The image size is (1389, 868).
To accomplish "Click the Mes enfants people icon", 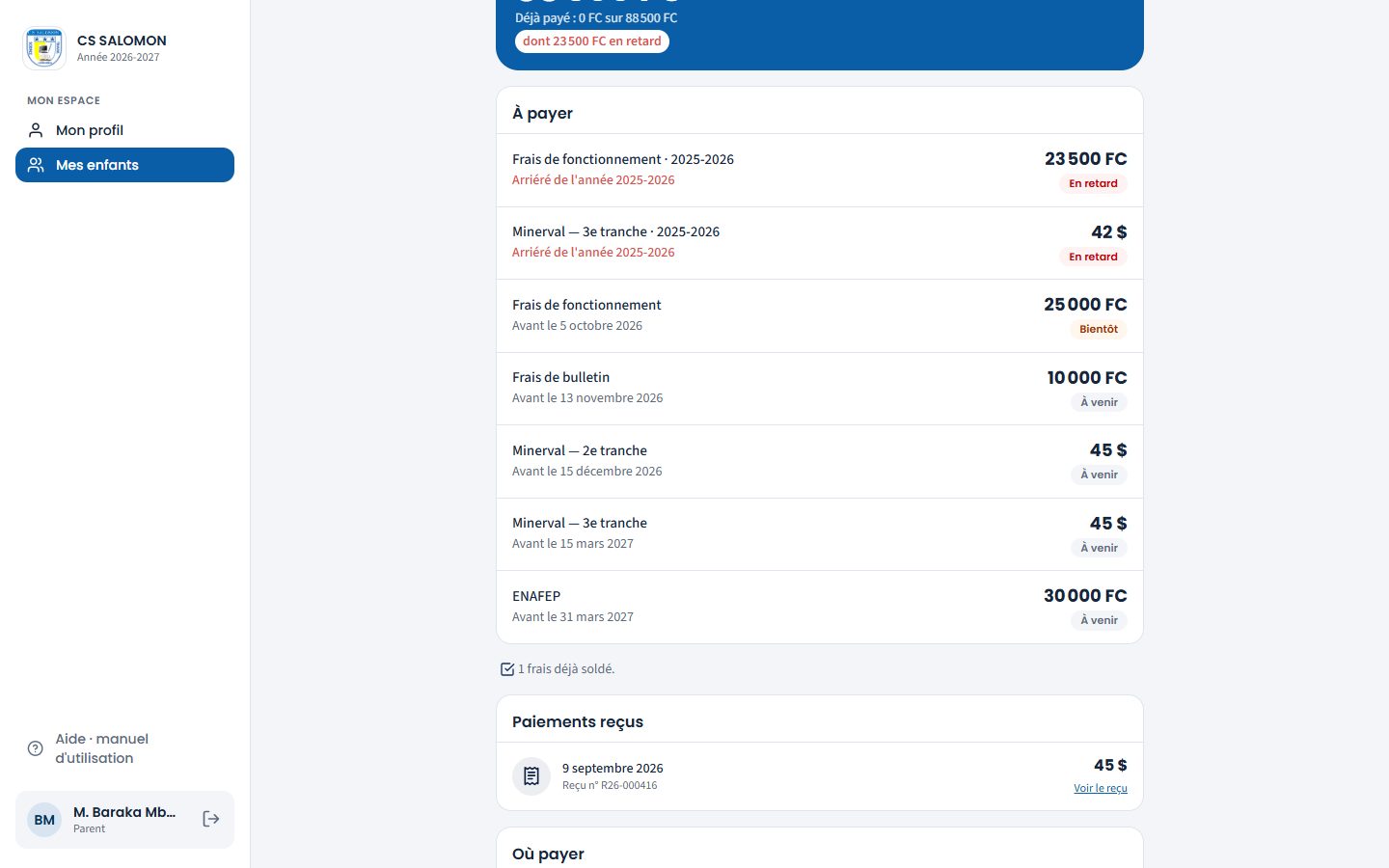I will [36, 165].
